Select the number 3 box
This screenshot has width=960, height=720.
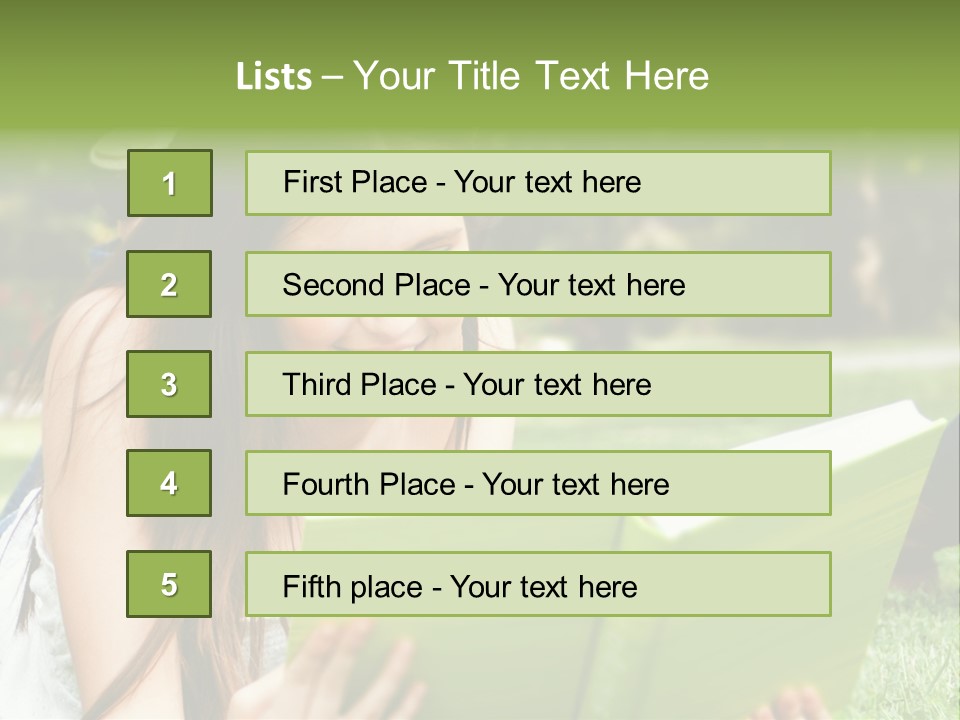[169, 384]
